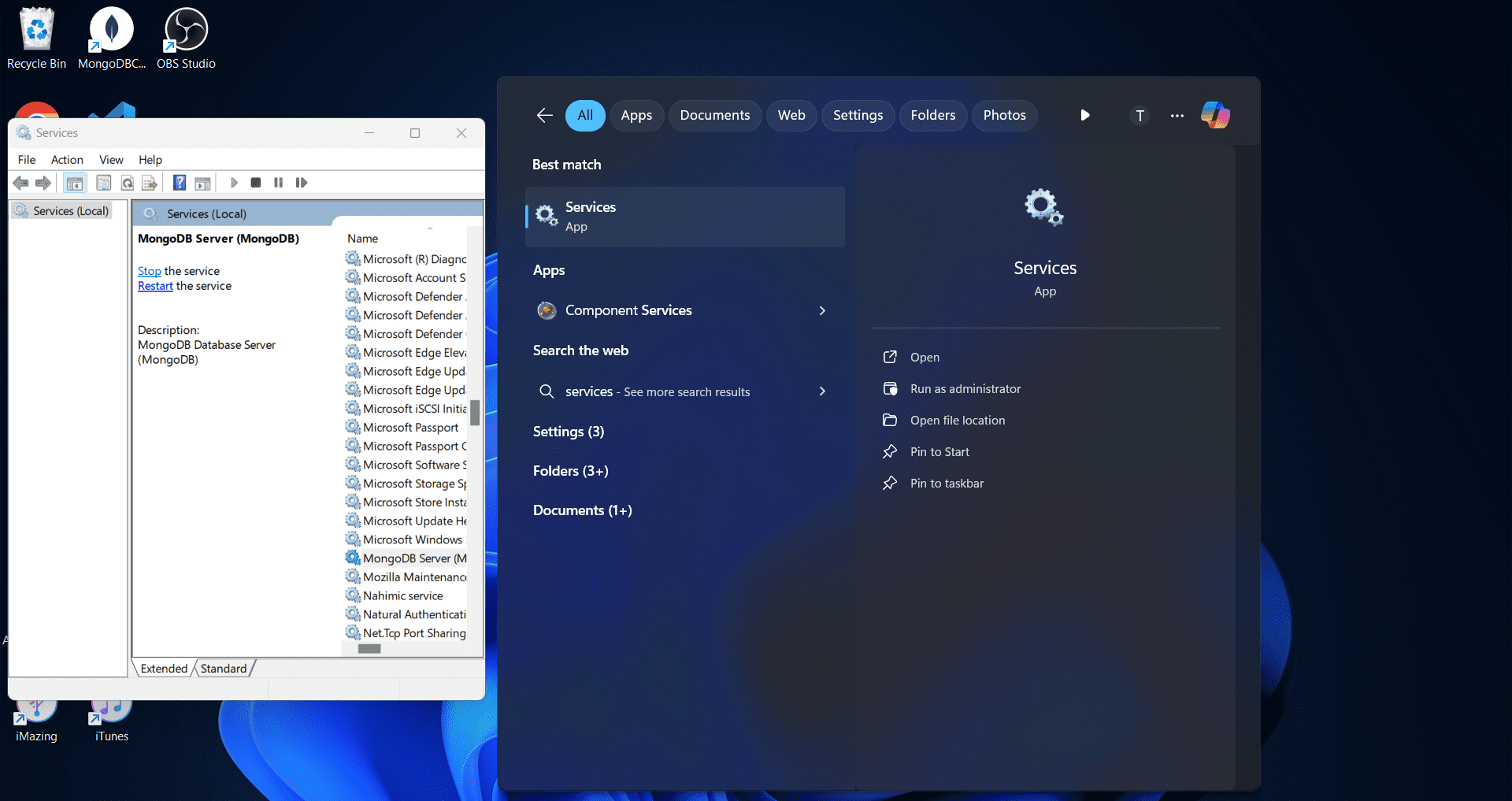Open the Help menu in Services

(150, 160)
